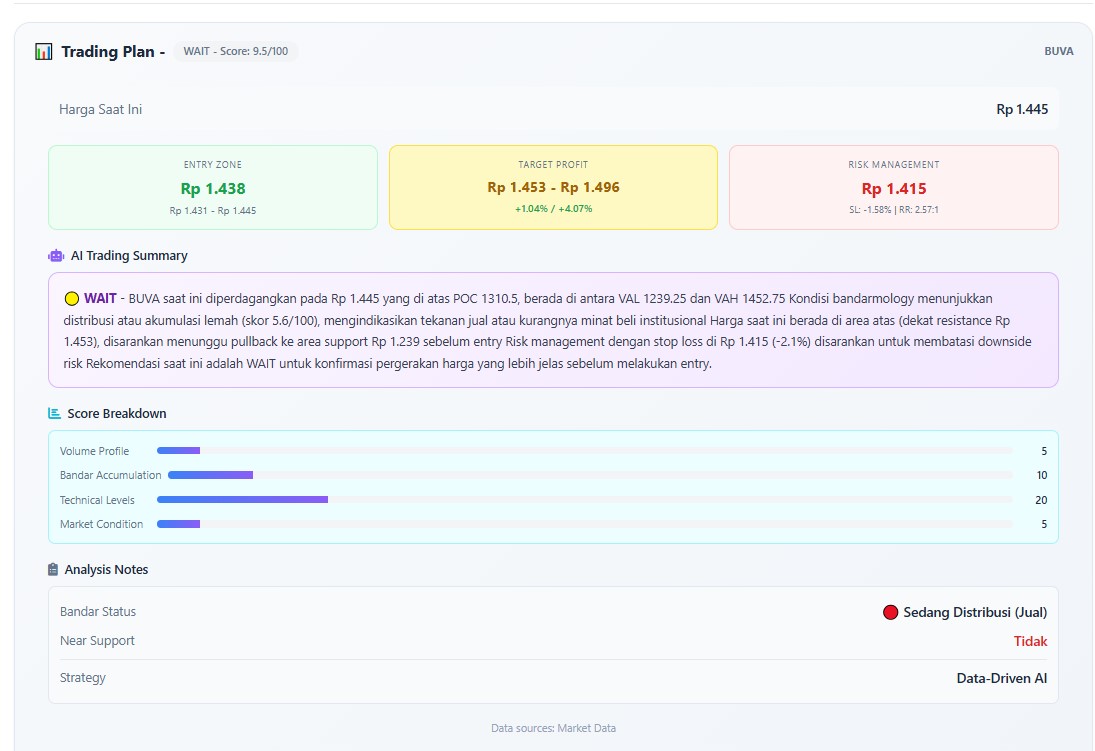Click the Data sources Market Data footer
Screen dimensions: 1095x751
tap(553, 728)
